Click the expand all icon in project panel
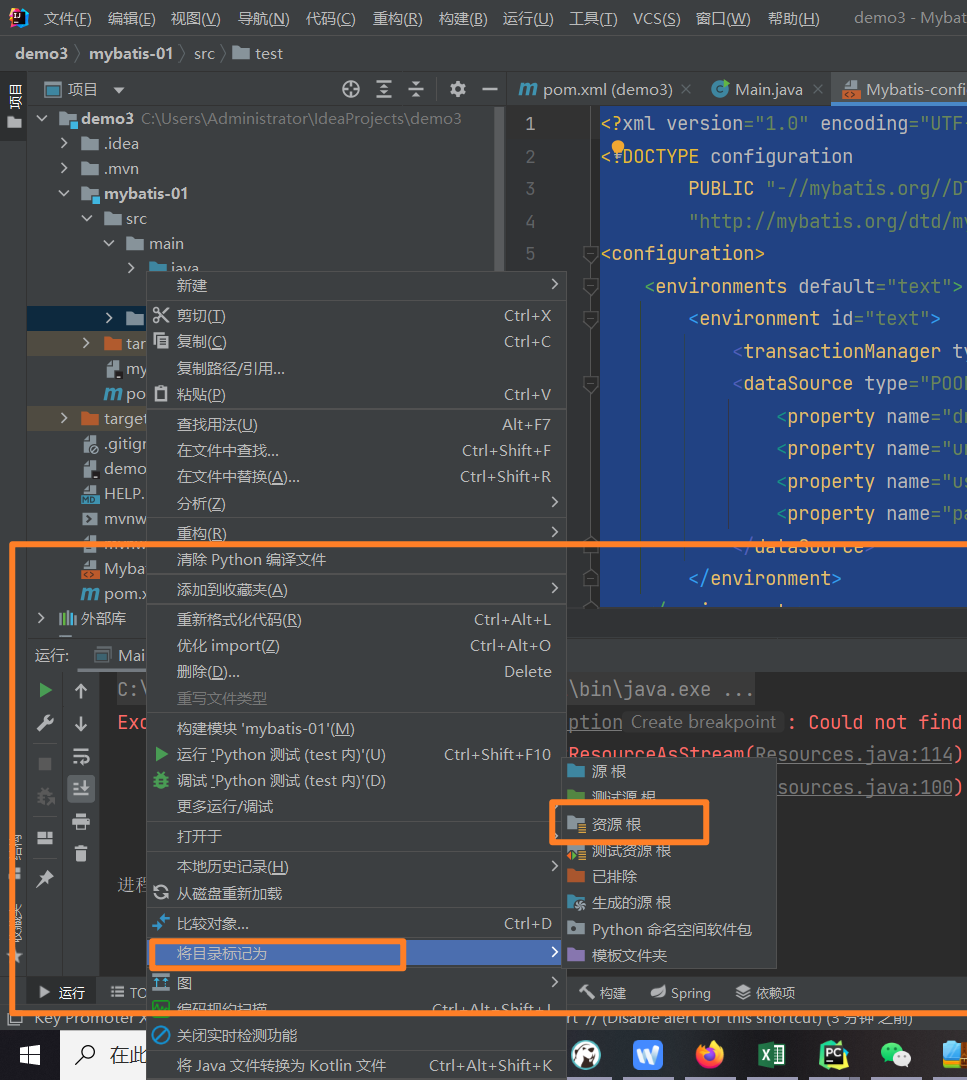This screenshot has height=1080, width=967. click(384, 89)
